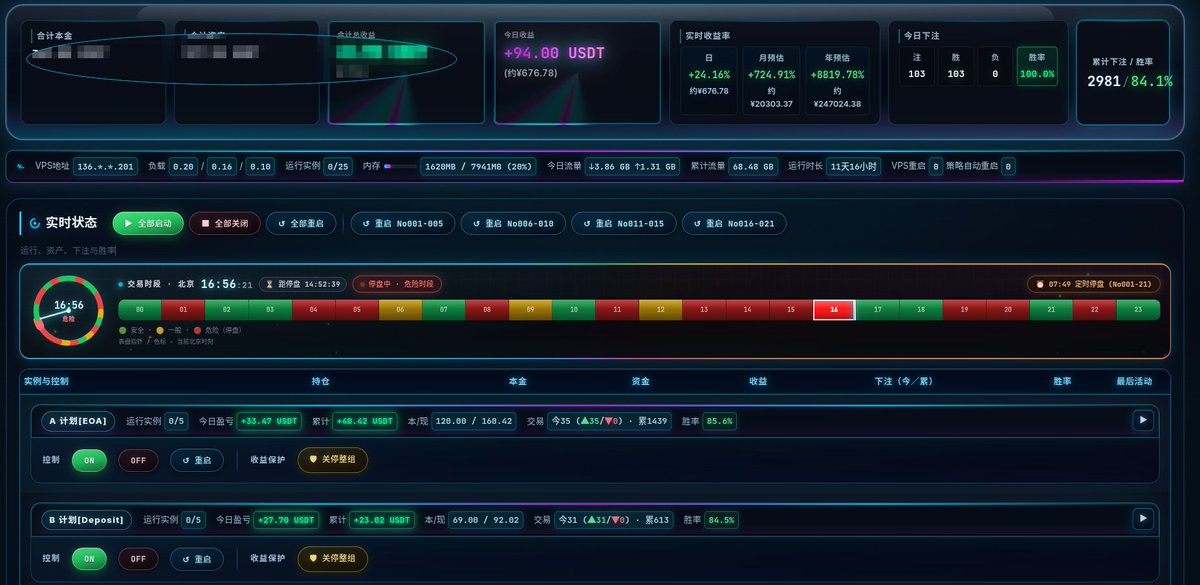Restart the A 计划[EOA] group
Image resolution: width=1200 pixels, height=585 pixels.
tap(196, 460)
